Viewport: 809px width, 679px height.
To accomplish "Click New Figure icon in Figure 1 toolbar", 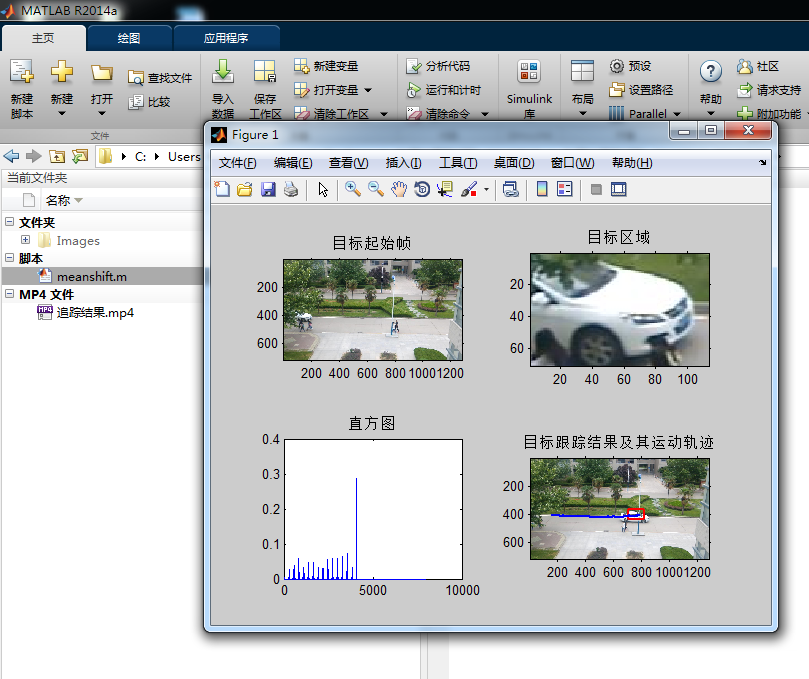I will click(x=222, y=189).
